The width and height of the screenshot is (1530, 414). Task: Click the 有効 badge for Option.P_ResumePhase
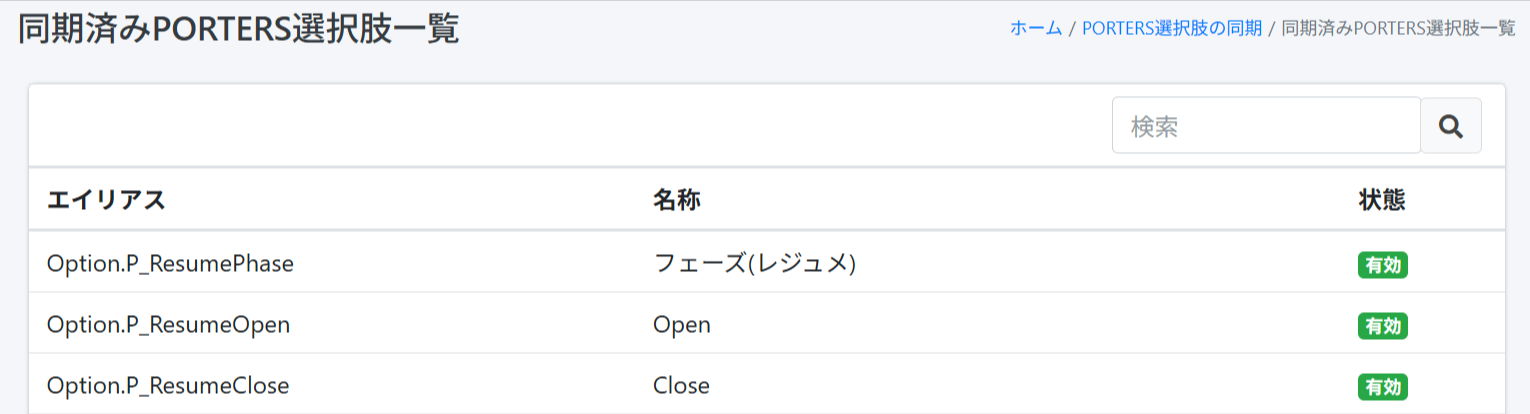[x=1382, y=265]
